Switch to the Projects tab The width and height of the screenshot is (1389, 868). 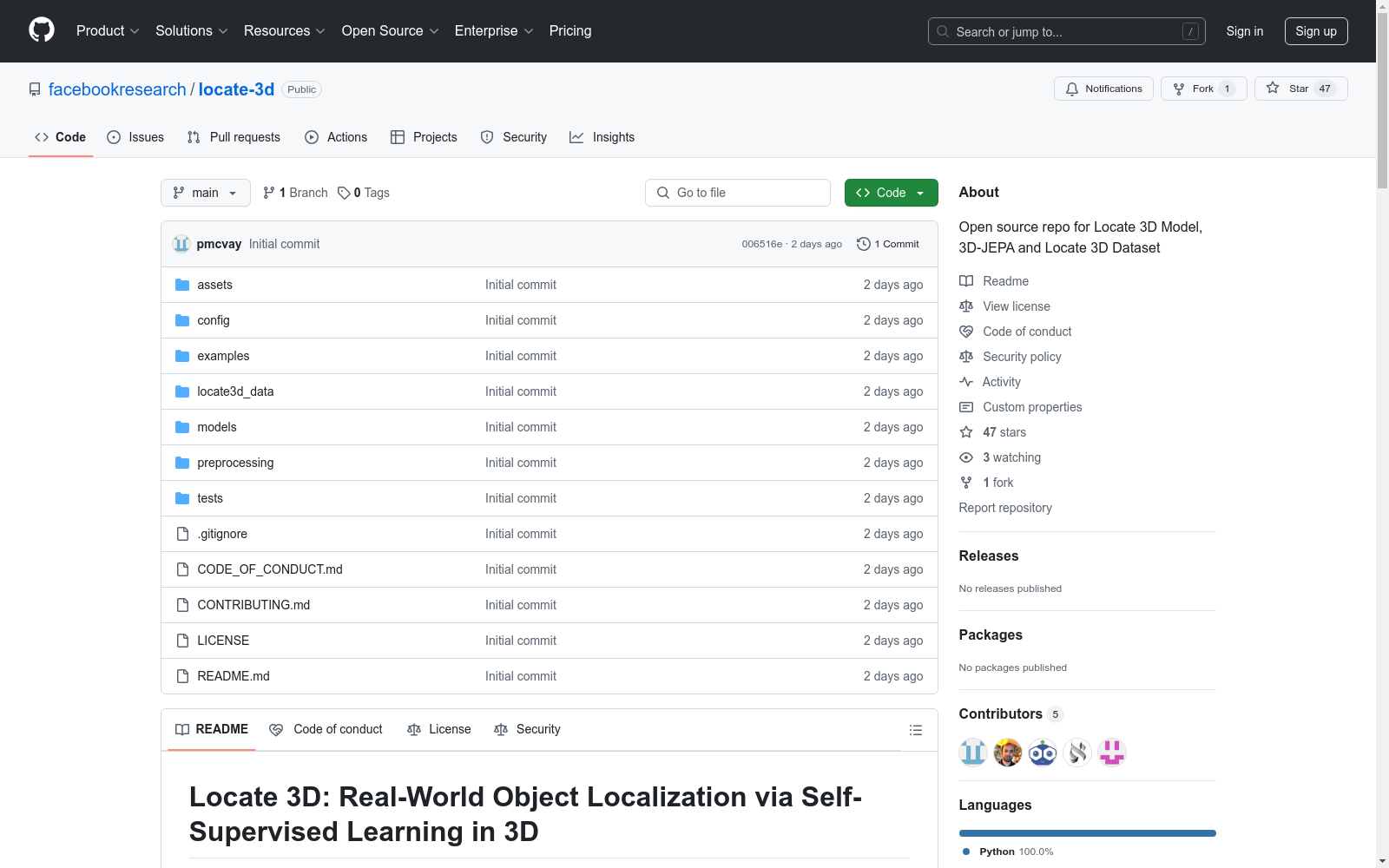424,137
